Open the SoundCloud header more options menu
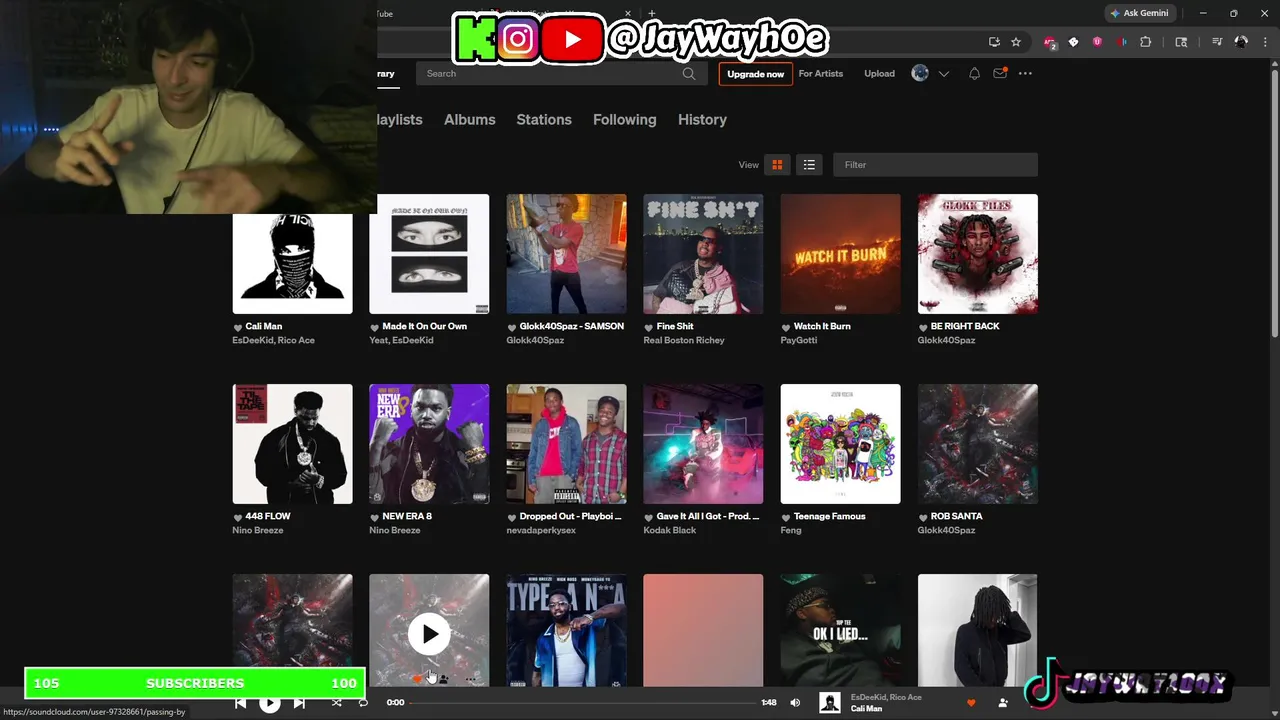Image resolution: width=1280 pixels, height=720 pixels. tap(1025, 74)
